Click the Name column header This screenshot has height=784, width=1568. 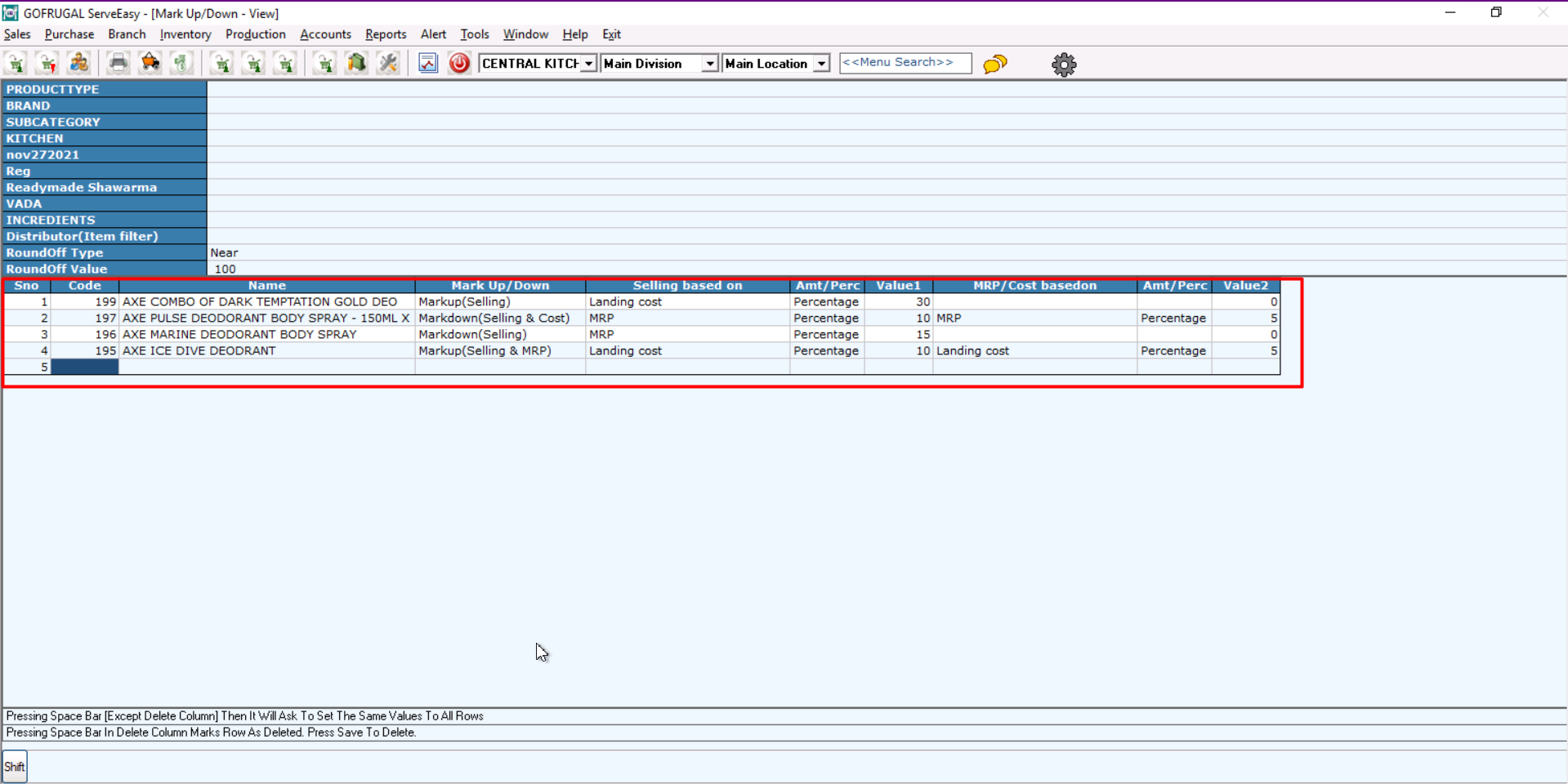pyautogui.click(x=267, y=286)
